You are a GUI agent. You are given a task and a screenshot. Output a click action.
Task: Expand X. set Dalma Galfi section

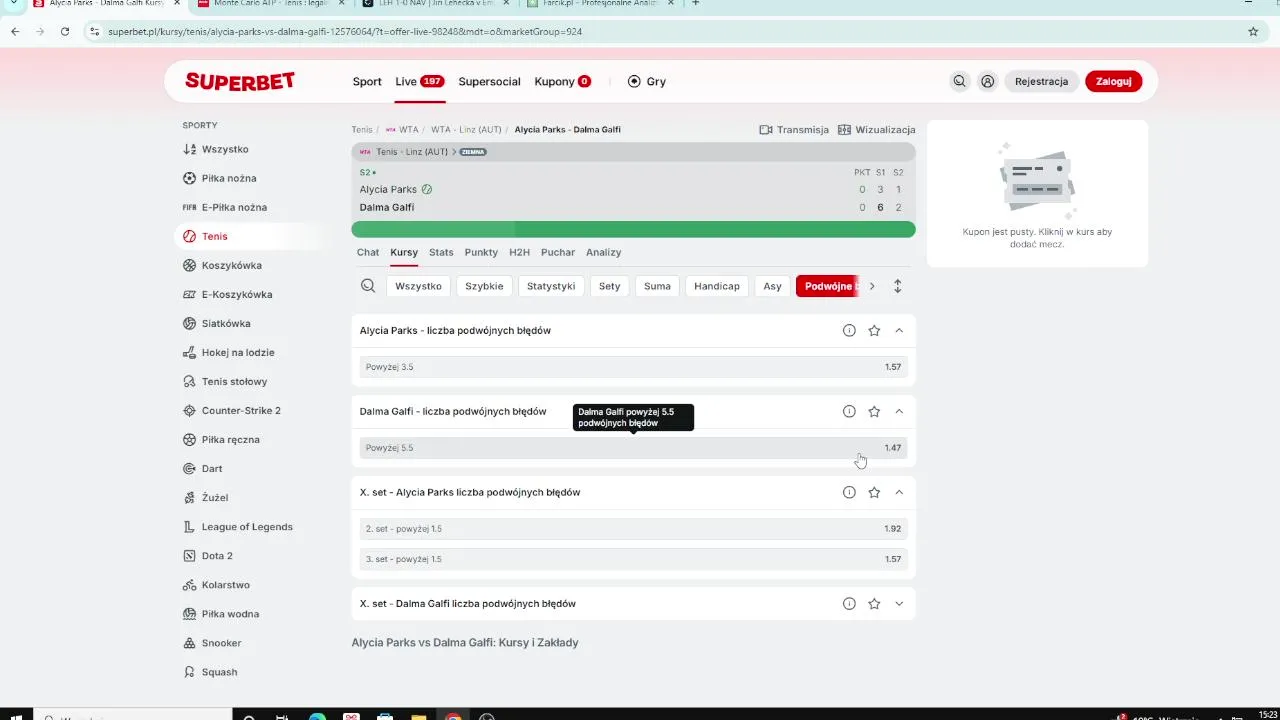(899, 603)
